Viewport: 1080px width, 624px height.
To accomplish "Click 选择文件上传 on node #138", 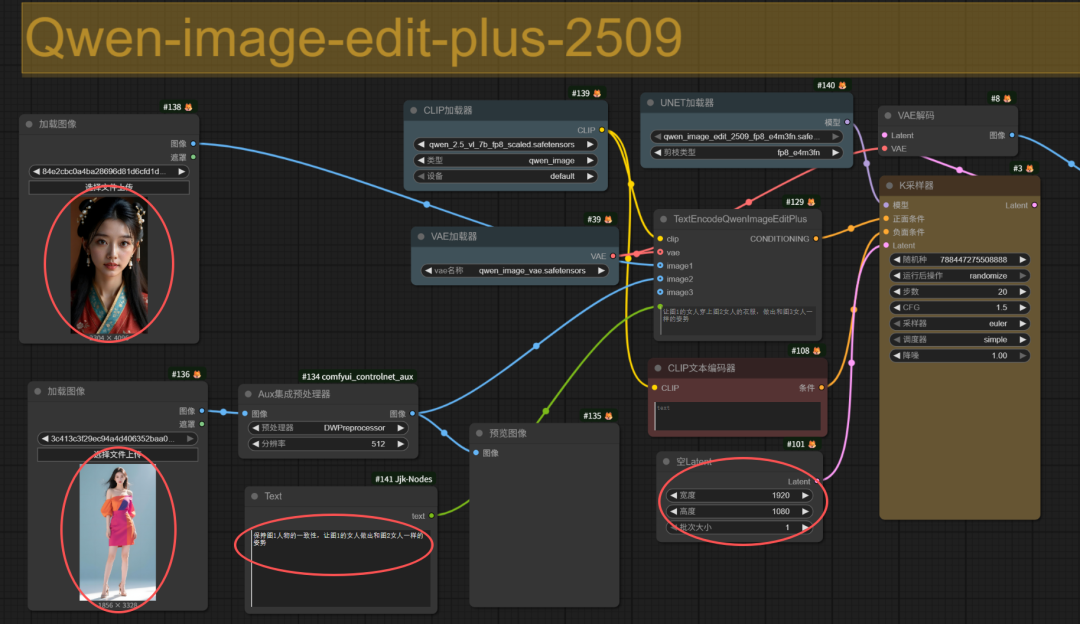I will (109, 187).
